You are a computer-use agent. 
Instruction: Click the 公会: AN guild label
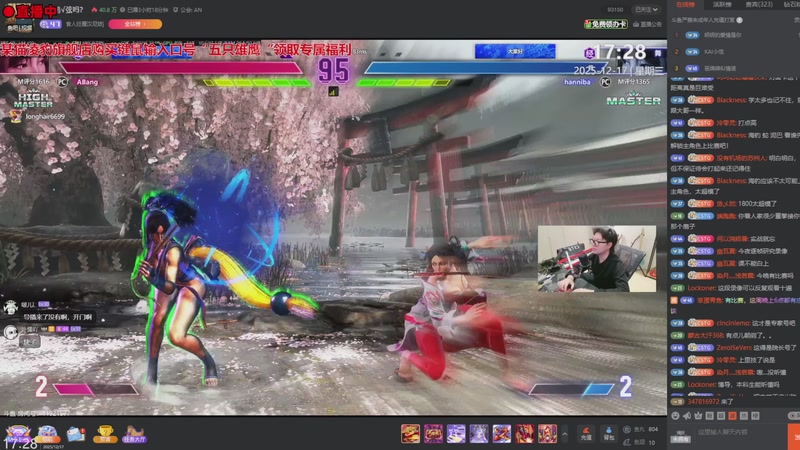pyautogui.click(x=187, y=10)
